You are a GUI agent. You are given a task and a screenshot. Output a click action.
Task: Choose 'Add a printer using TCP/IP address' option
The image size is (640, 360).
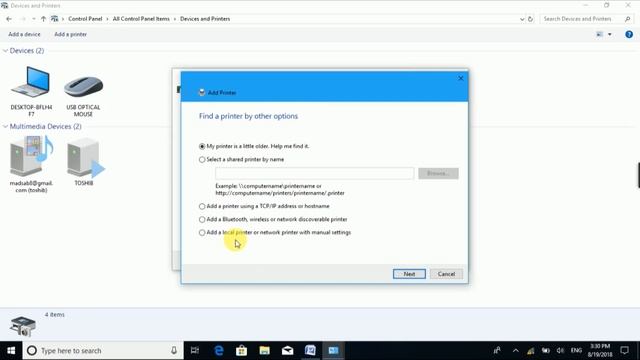(x=202, y=206)
